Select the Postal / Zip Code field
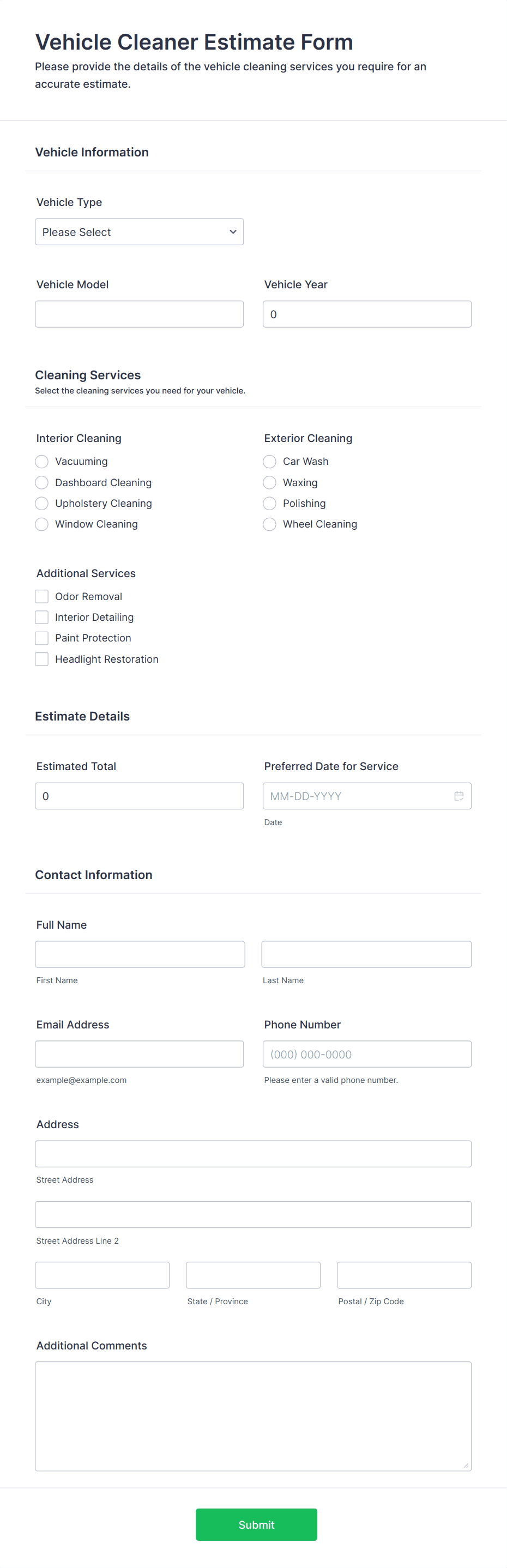 tap(404, 1275)
